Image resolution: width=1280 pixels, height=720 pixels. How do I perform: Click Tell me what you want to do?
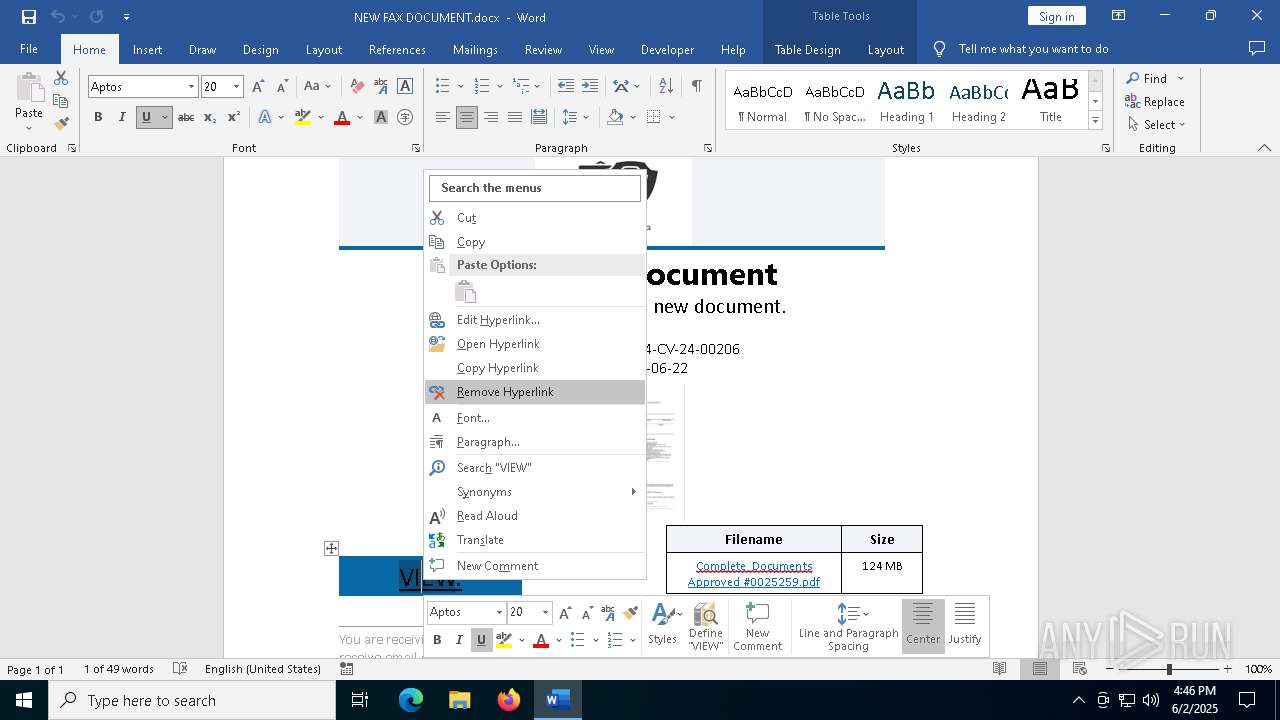click(1033, 49)
